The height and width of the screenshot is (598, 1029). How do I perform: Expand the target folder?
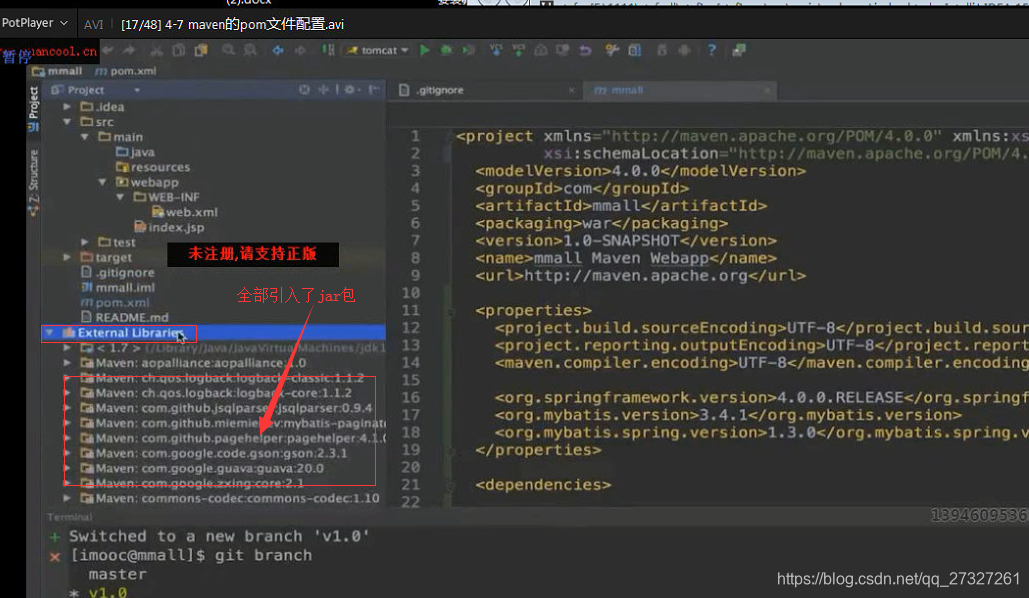[x=67, y=257]
